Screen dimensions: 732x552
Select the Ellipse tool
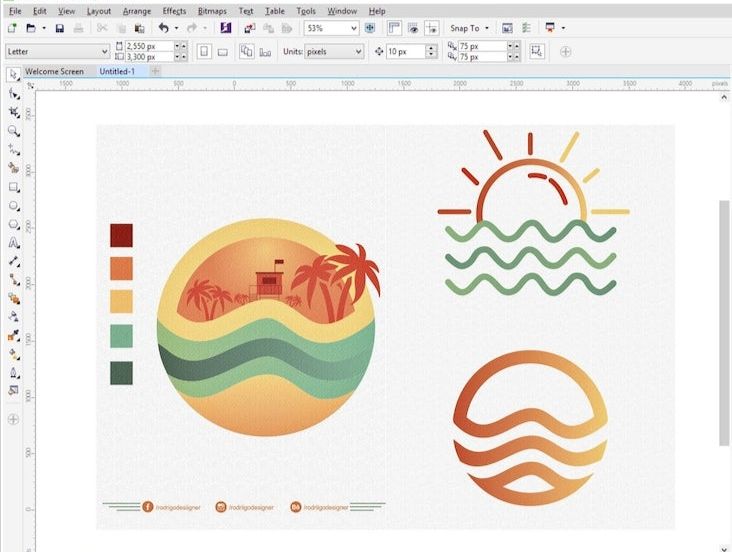[14, 205]
